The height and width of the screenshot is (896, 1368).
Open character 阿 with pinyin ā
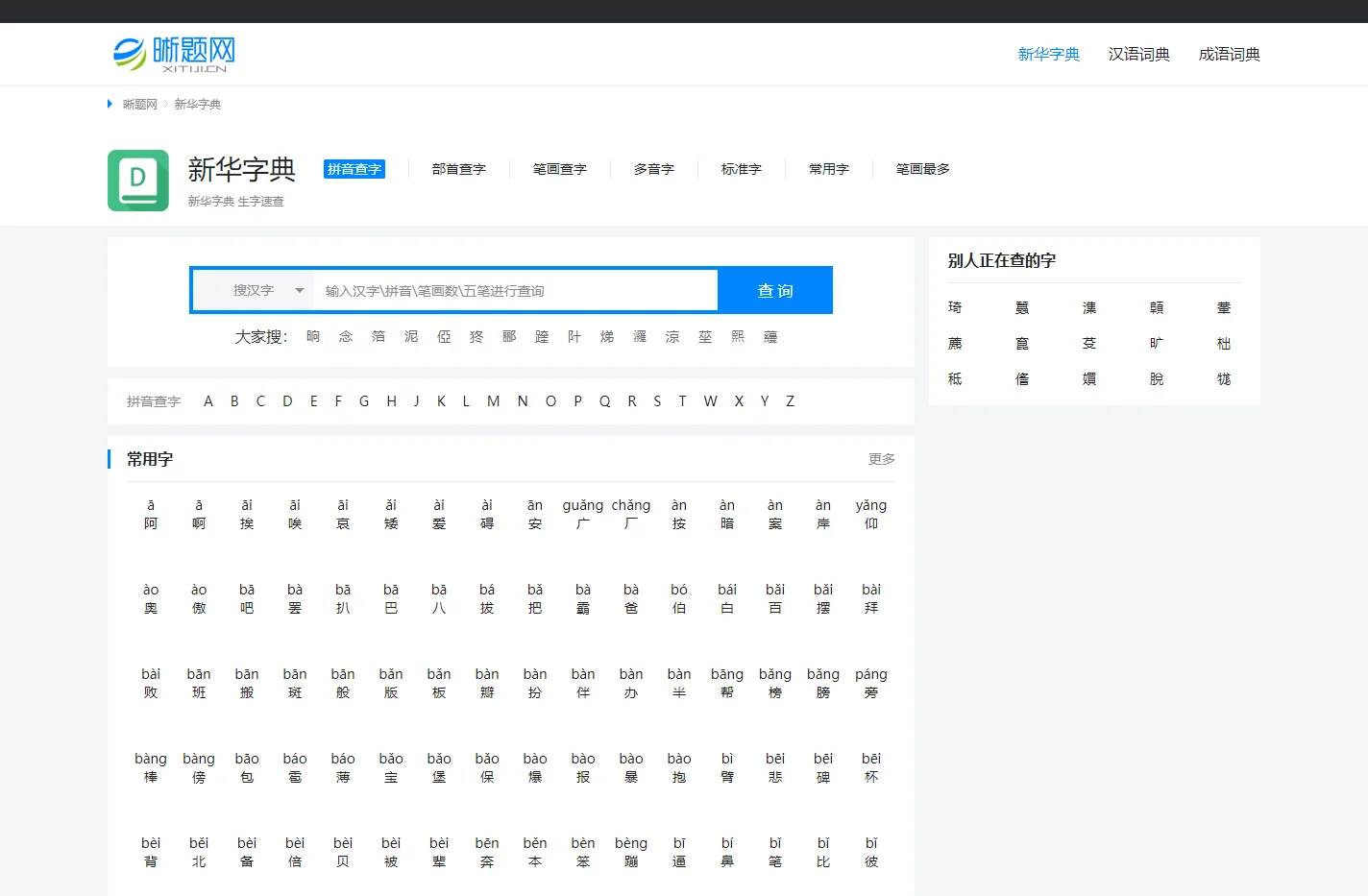click(x=151, y=514)
